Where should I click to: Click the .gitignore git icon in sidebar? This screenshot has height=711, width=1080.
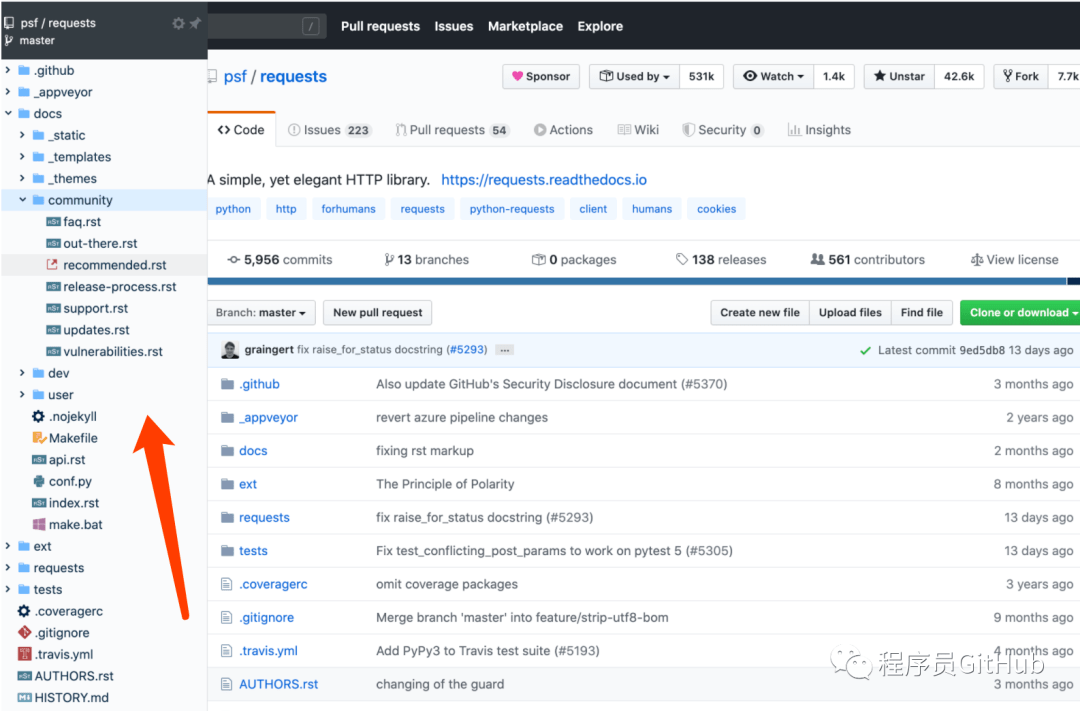[24, 632]
